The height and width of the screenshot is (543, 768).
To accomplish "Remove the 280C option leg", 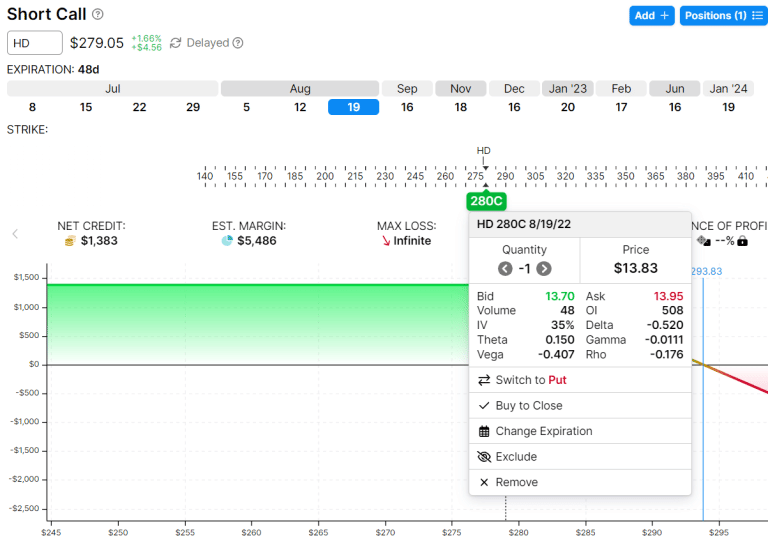I will (516, 482).
